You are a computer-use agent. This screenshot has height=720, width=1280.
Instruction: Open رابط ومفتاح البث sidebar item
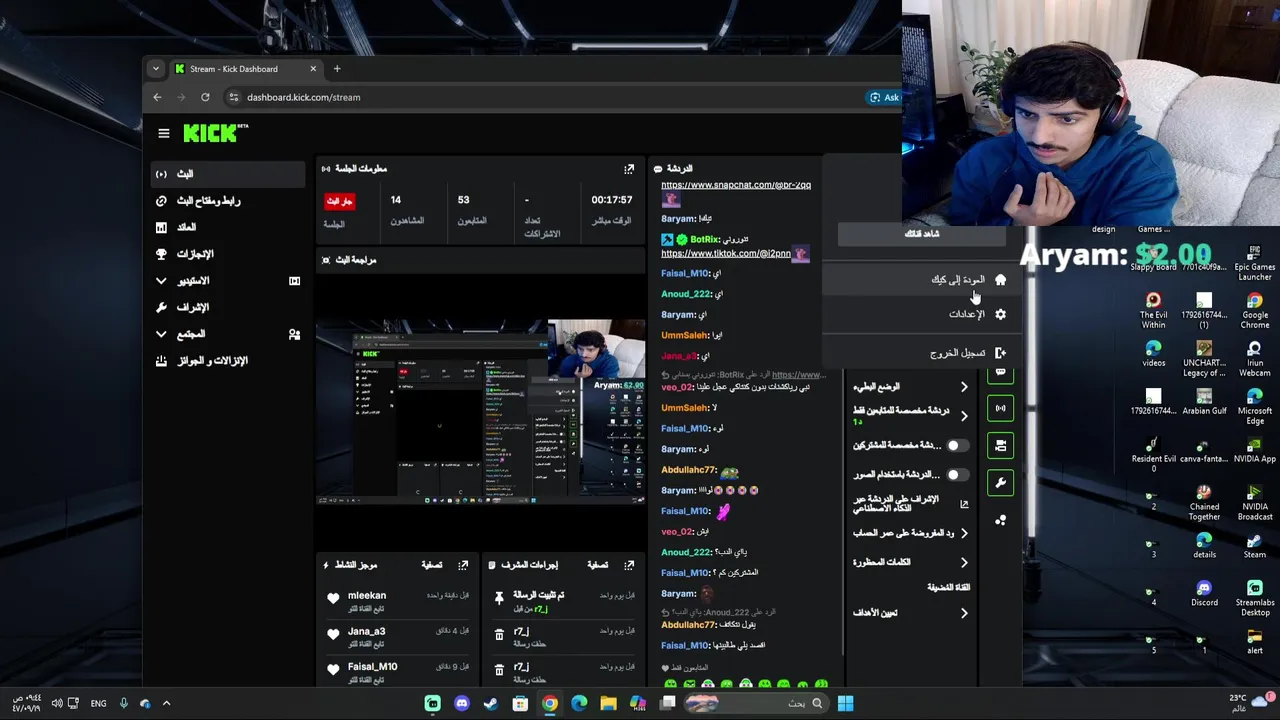point(228,201)
